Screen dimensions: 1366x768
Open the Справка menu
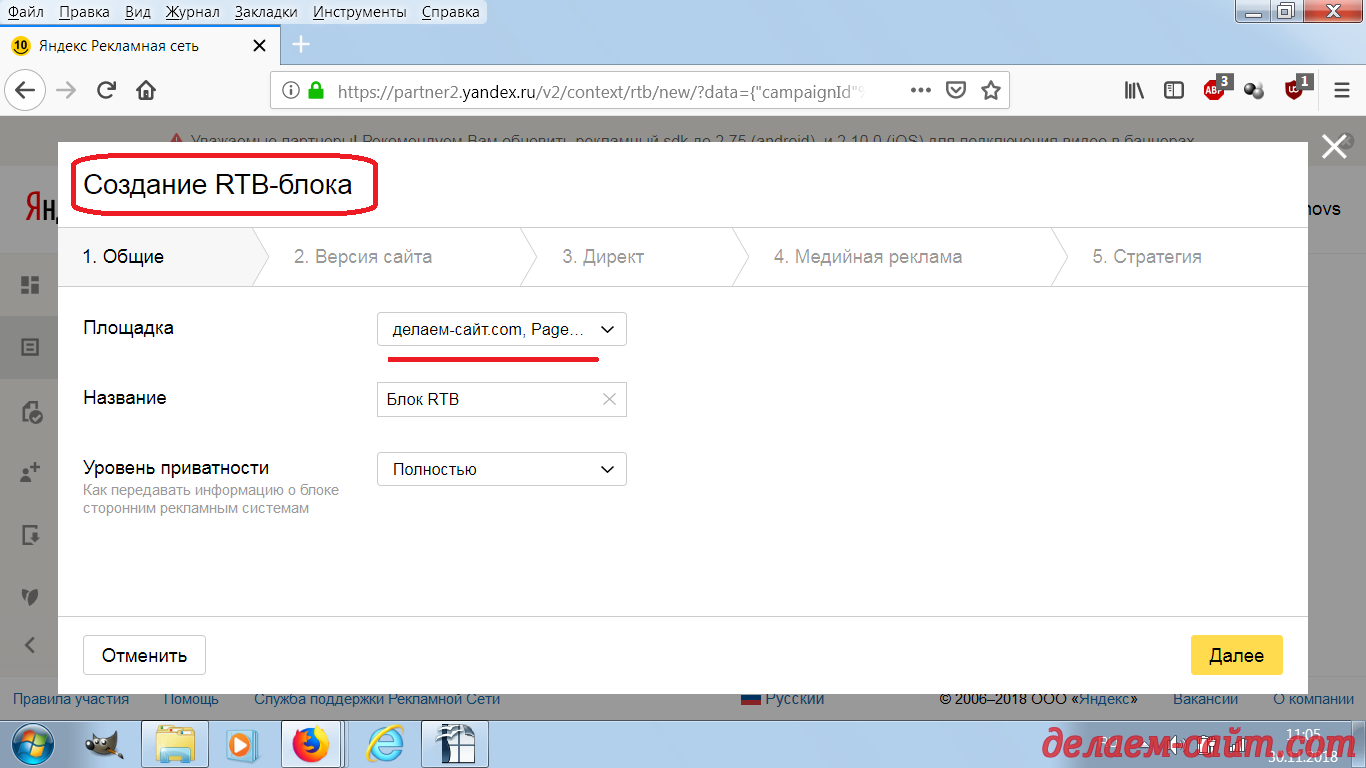coord(450,12)
